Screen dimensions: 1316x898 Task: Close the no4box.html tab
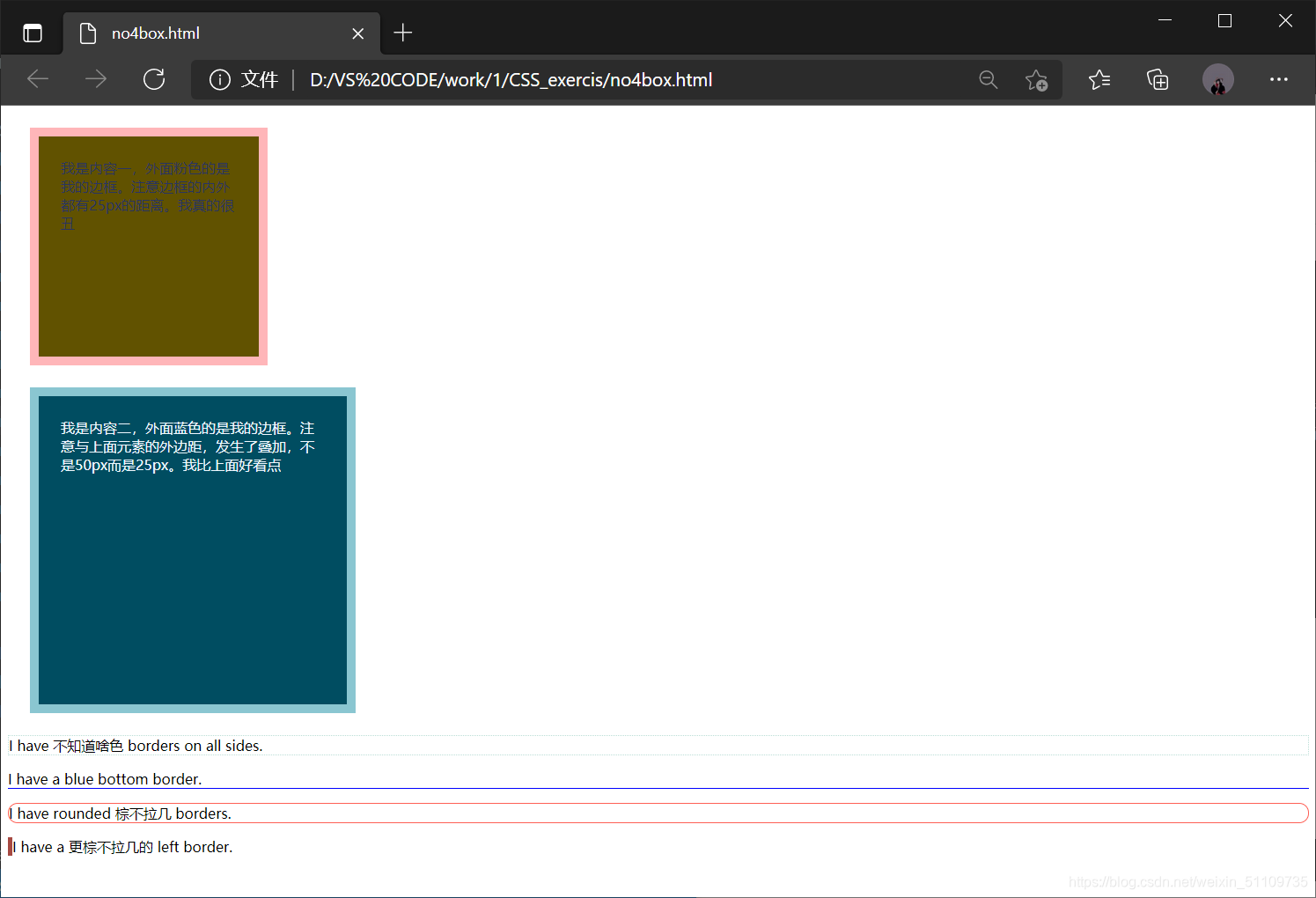pyautogui.click(x=357, y=33)
